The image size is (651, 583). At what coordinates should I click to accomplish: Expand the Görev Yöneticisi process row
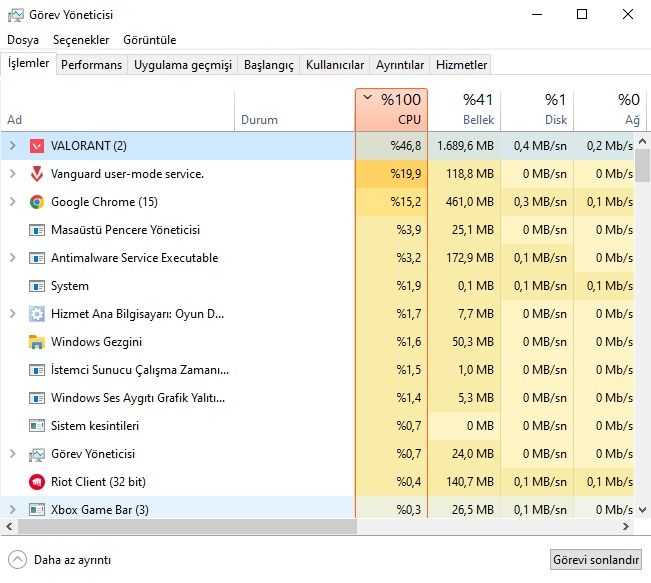tap(12, 454)
